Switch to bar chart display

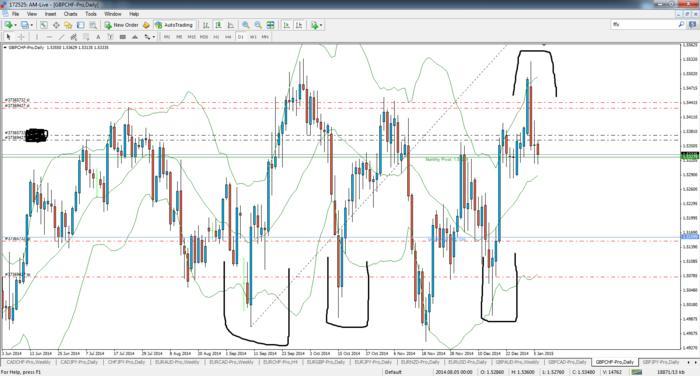click(x=206, y=25)
